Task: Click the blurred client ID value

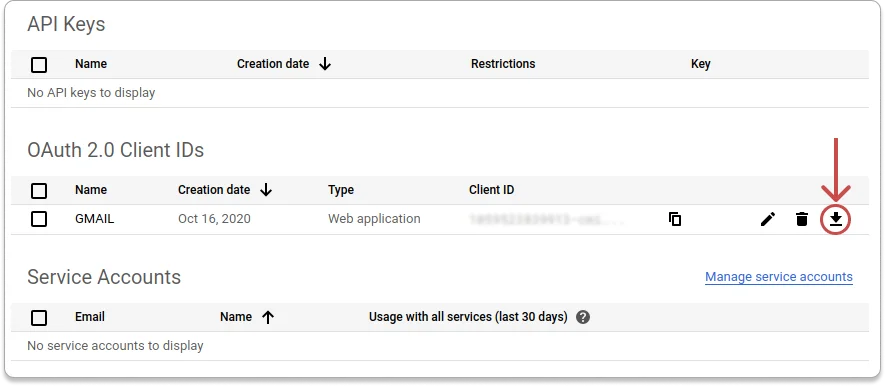Action: 546,219
